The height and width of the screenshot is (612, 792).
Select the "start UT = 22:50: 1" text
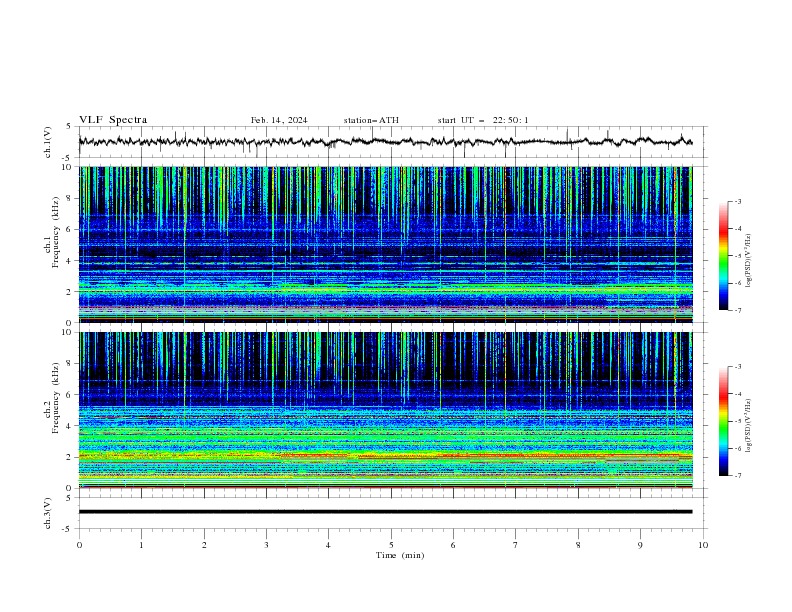point(483,120)
